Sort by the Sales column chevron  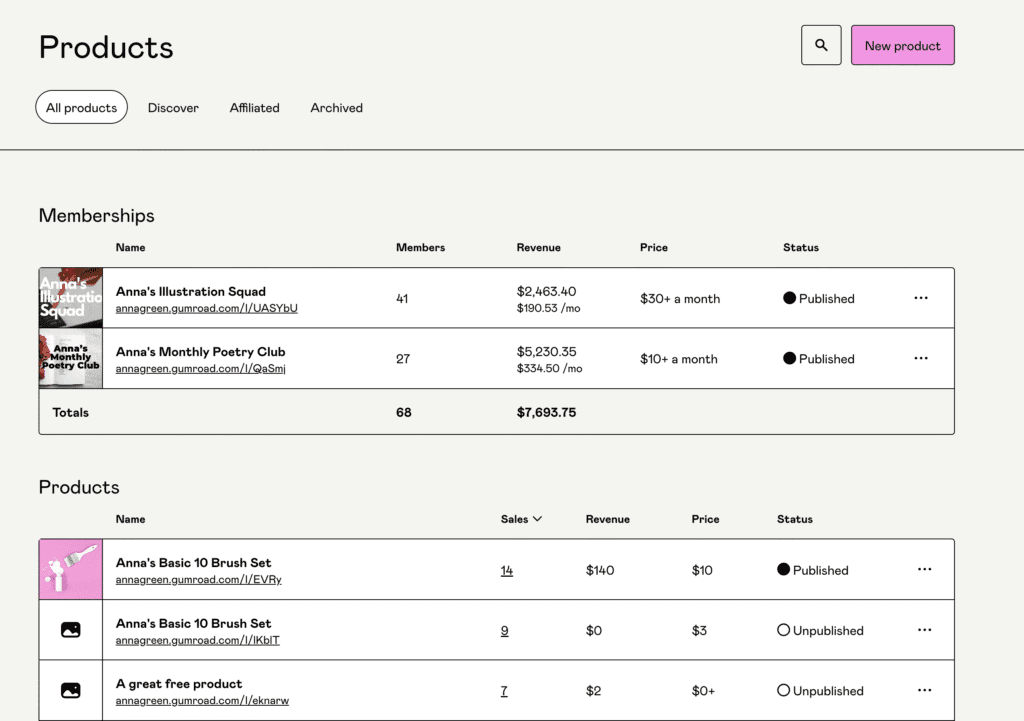point(537,519)
